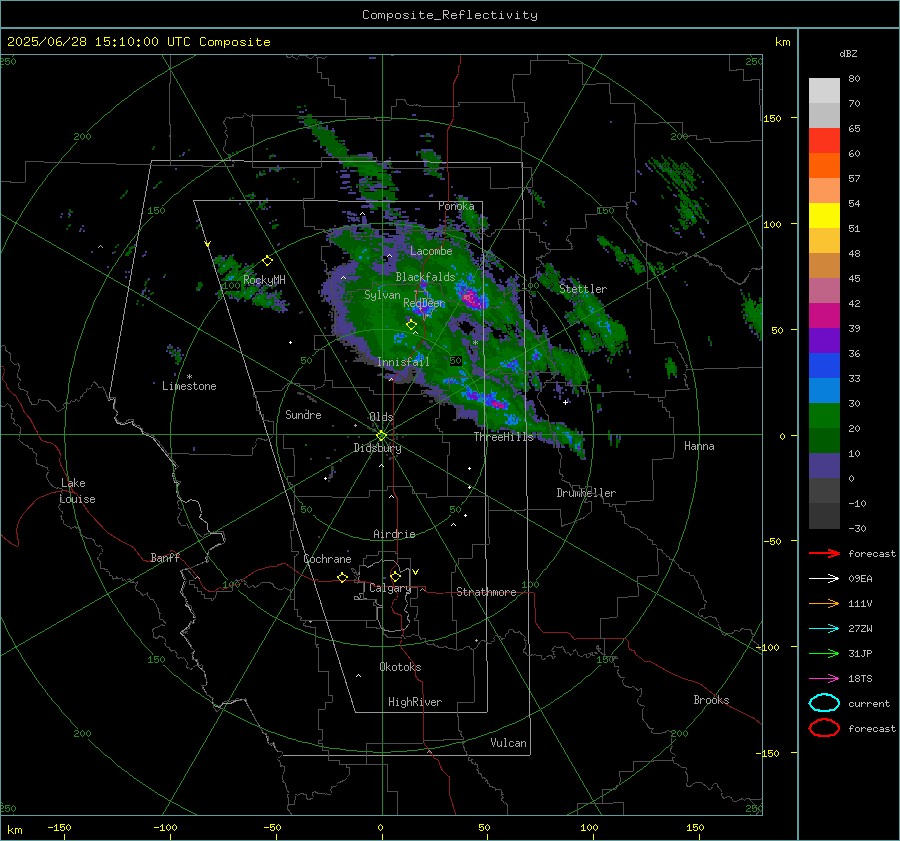Click the Olds city label
This screenshot has width=900, height=841.
381,417
